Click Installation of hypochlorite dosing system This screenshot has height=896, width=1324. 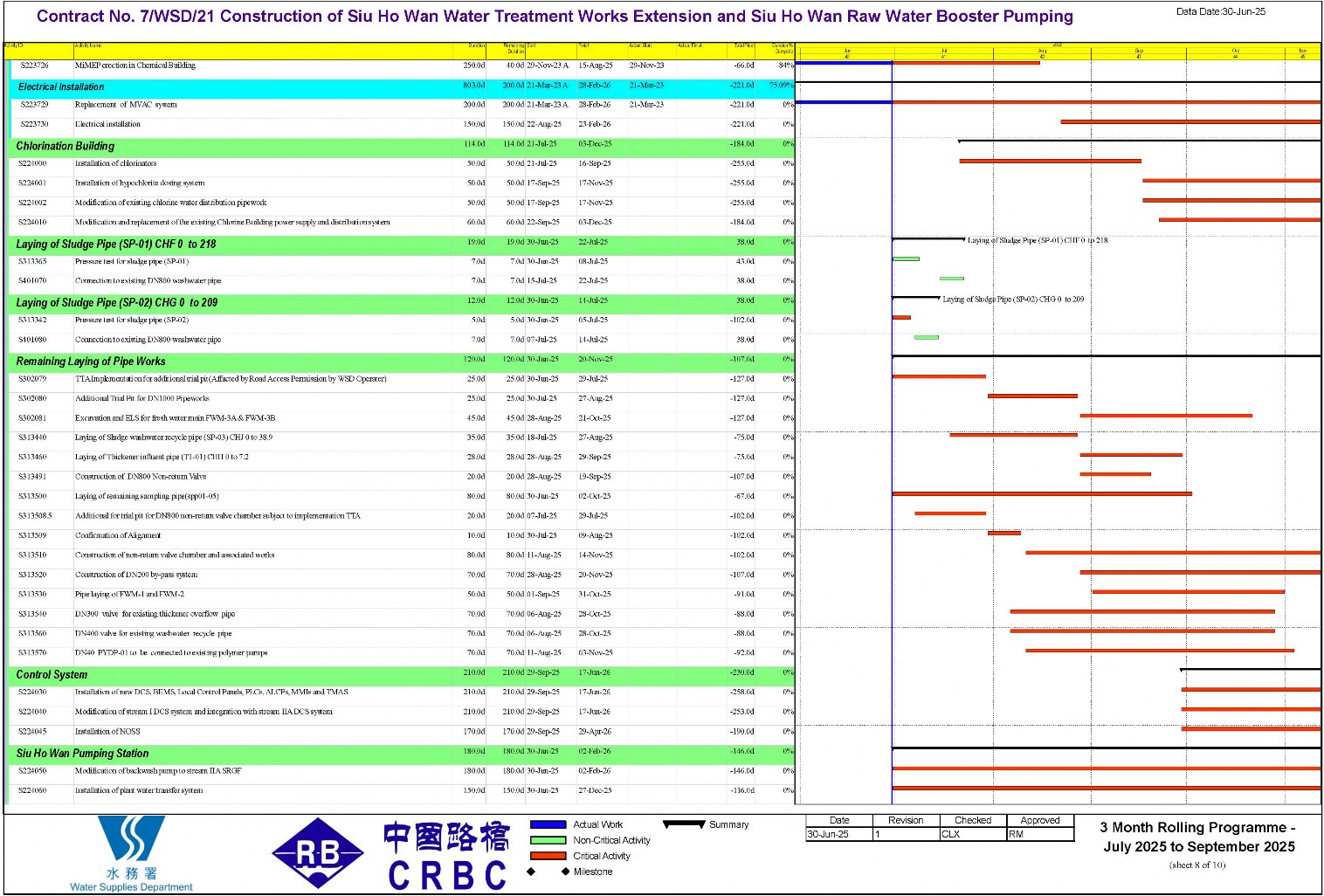(140, 183)
